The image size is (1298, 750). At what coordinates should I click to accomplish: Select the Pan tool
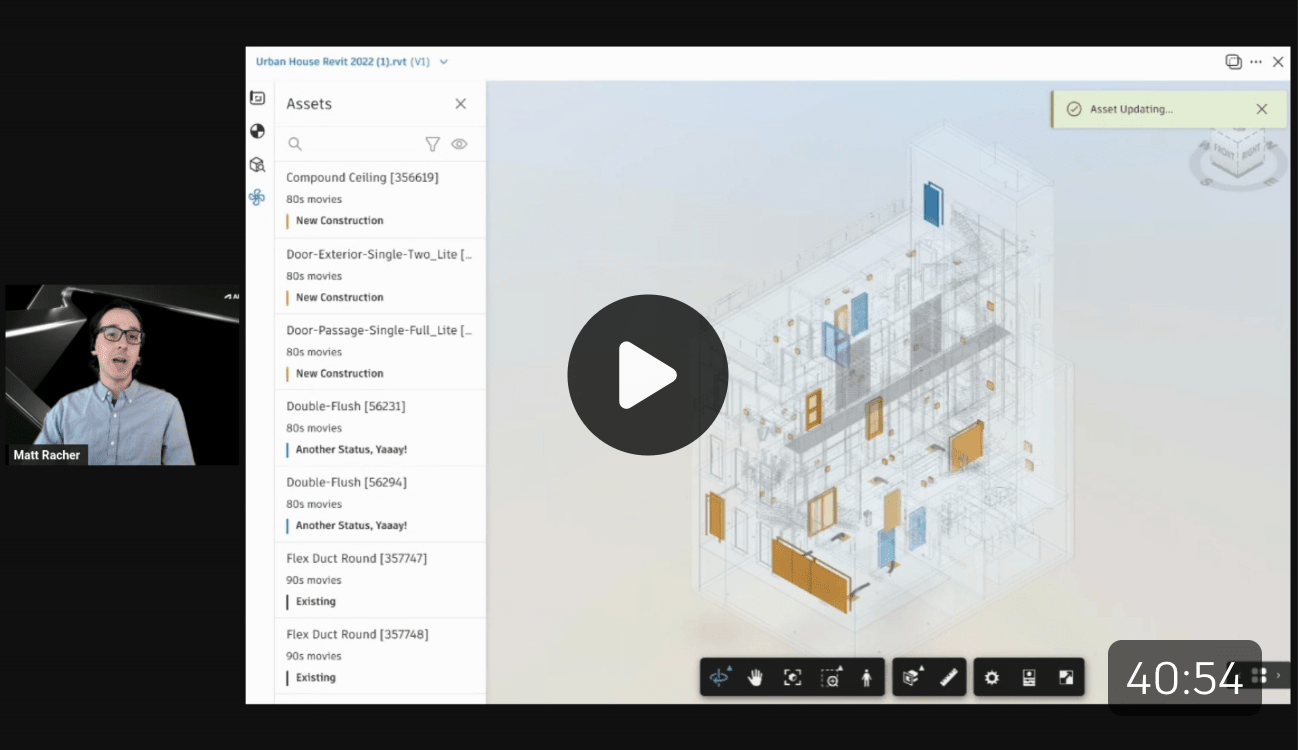click(756, 677)
